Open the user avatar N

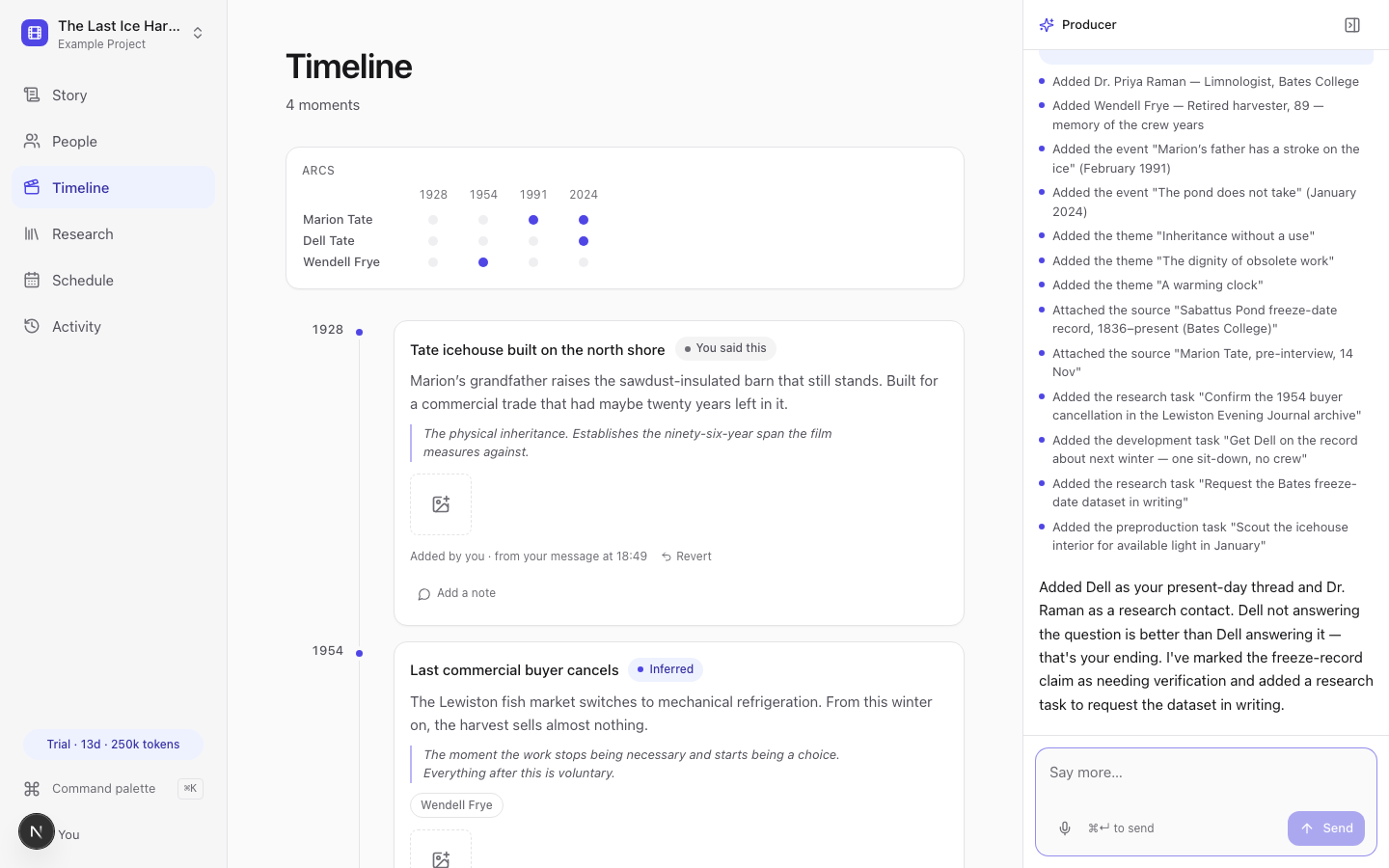click(37, 831)
